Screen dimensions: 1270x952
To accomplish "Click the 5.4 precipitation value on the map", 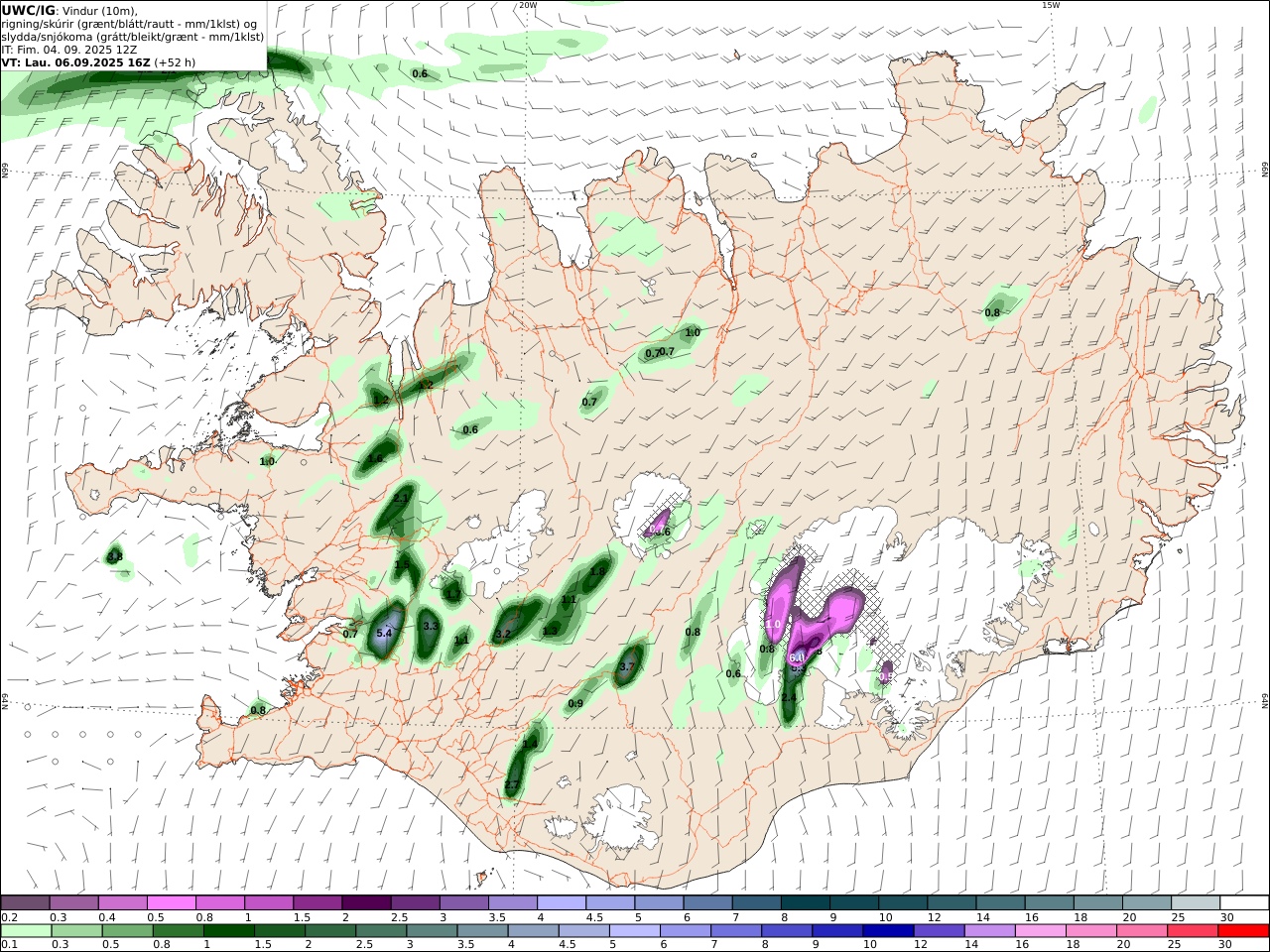I will tap(385, 633).
